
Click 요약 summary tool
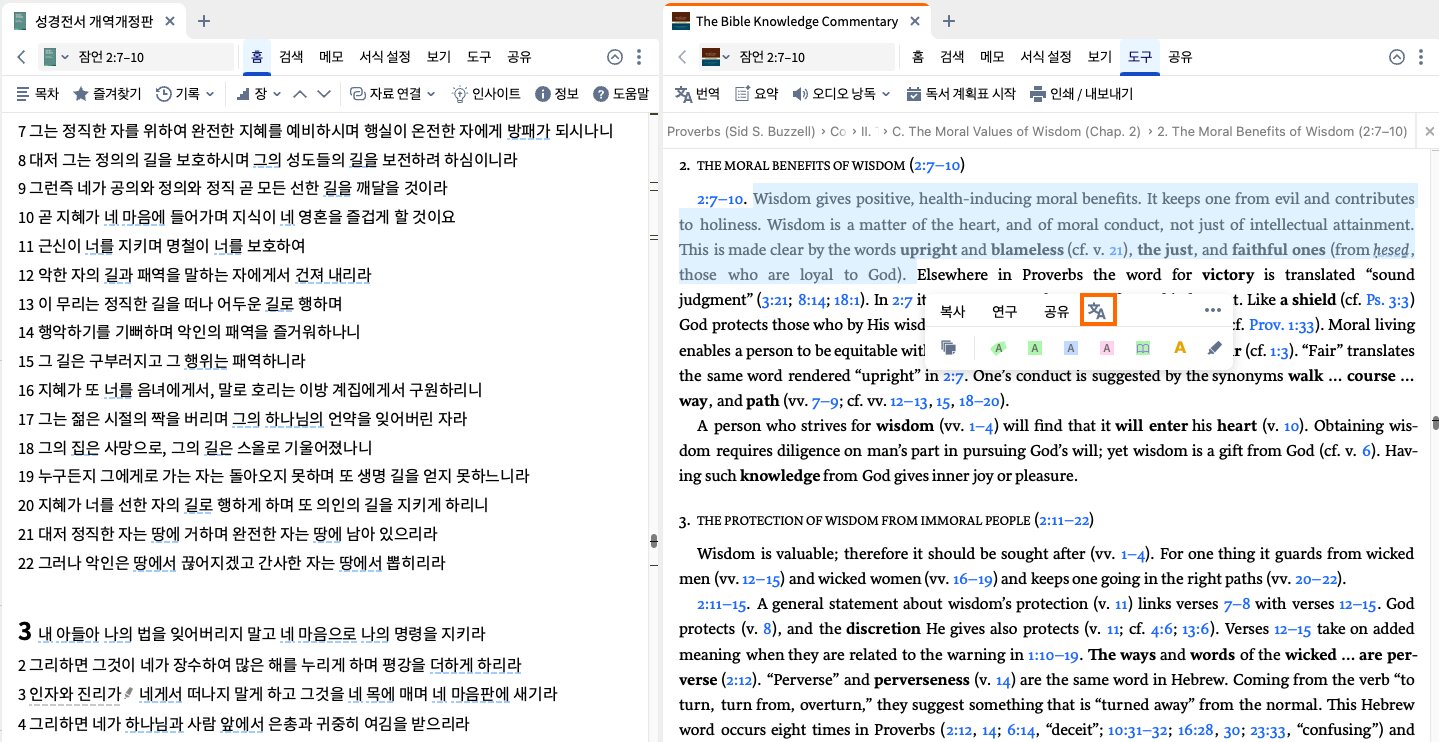756,94
